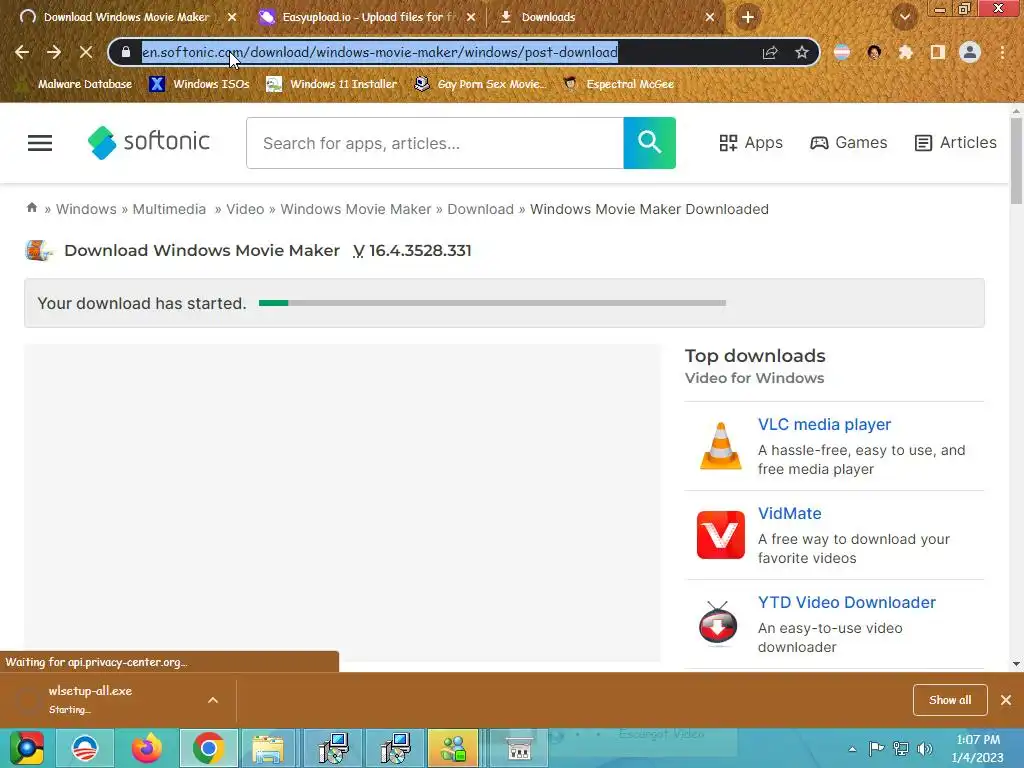The image size is (1024, 768).
Task: Share this page via address bar icon
Action: (770, 52)
